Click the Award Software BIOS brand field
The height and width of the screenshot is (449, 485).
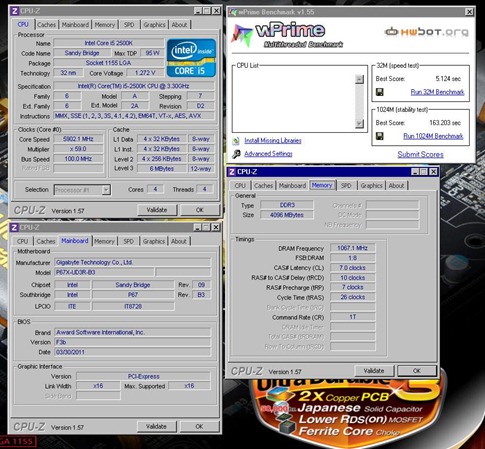click(x=132, y=333)
